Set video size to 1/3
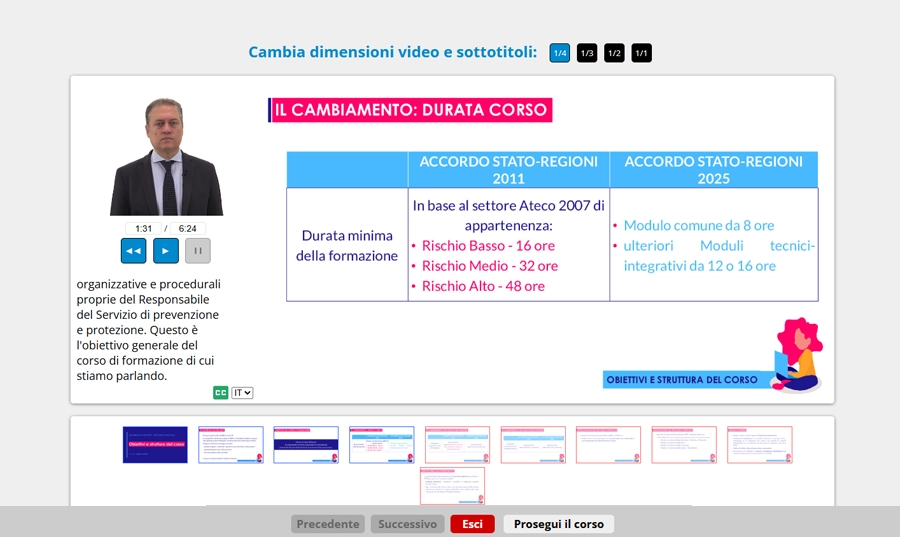The width and height of the screenshot is (900, 537). [587, 53]
